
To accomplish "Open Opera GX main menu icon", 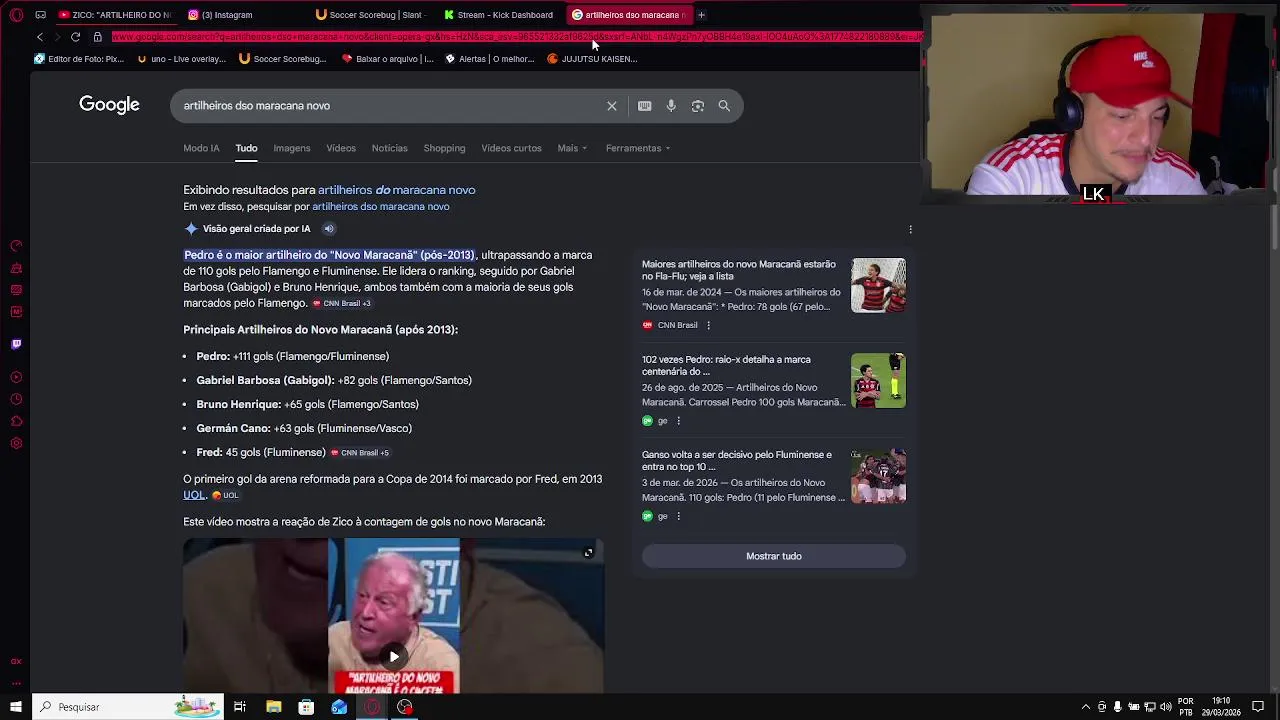I will click(16, 15).
